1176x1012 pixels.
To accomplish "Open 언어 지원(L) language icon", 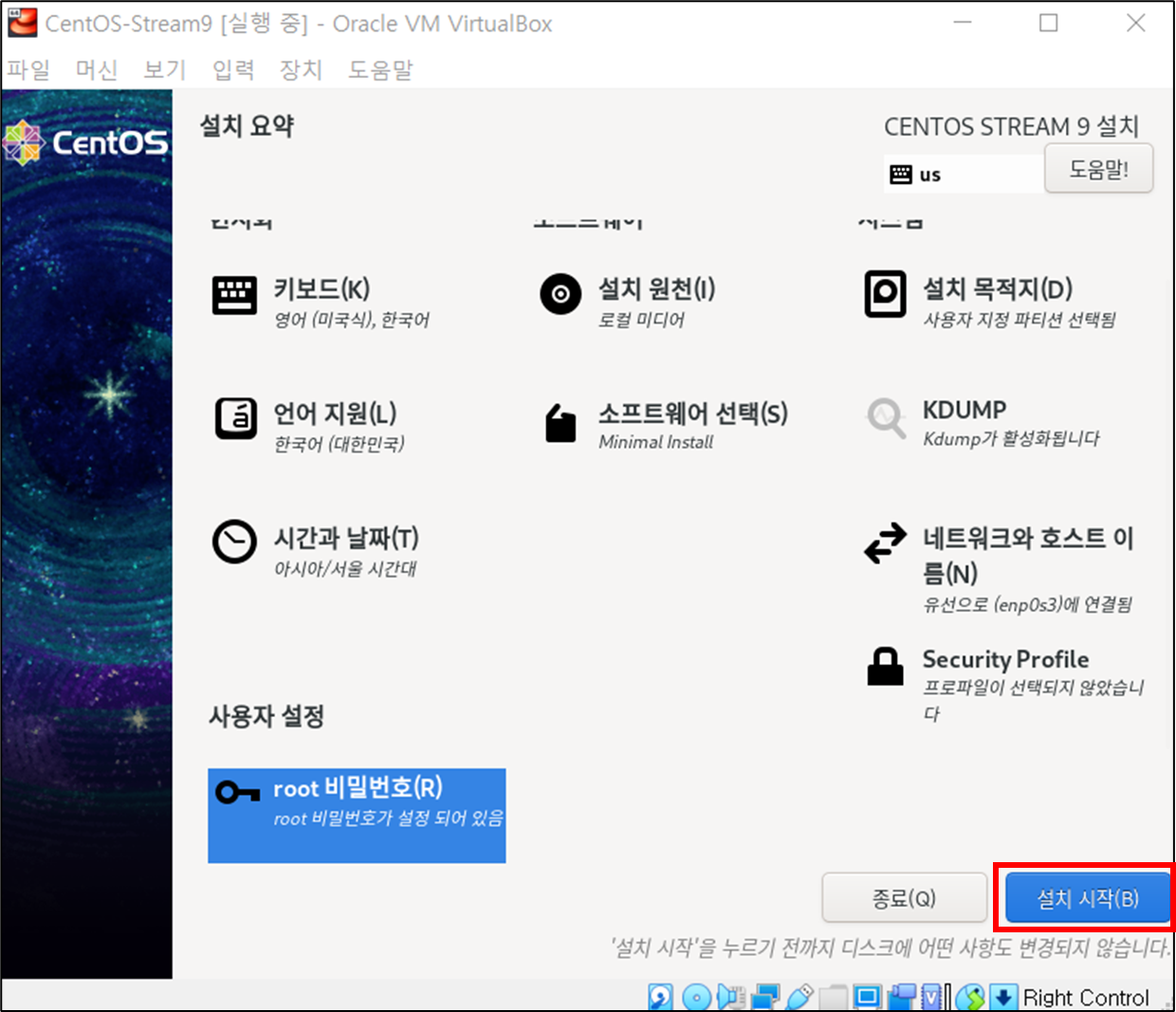I will [x=235, y=418].
